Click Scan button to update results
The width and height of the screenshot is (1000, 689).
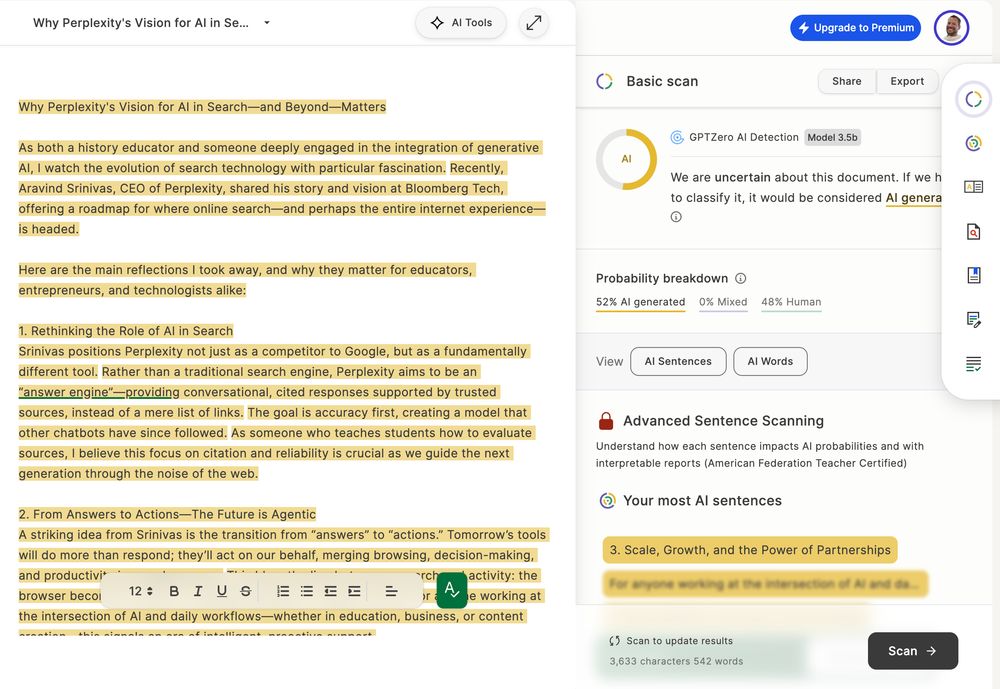point(913,651)
